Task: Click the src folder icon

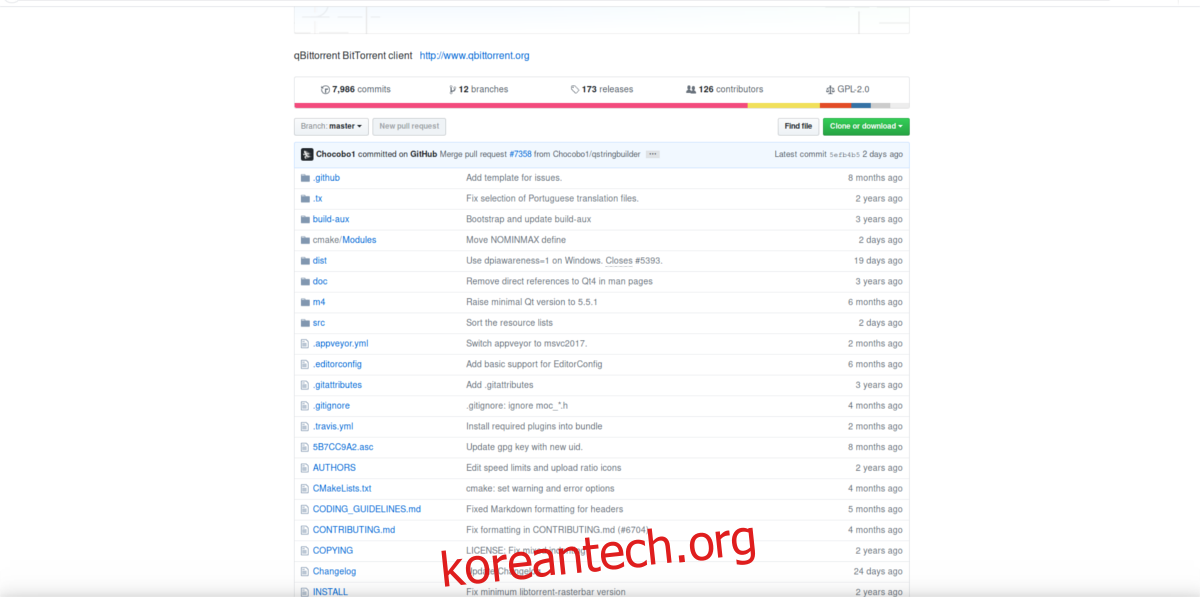Action: click(305, 323)
